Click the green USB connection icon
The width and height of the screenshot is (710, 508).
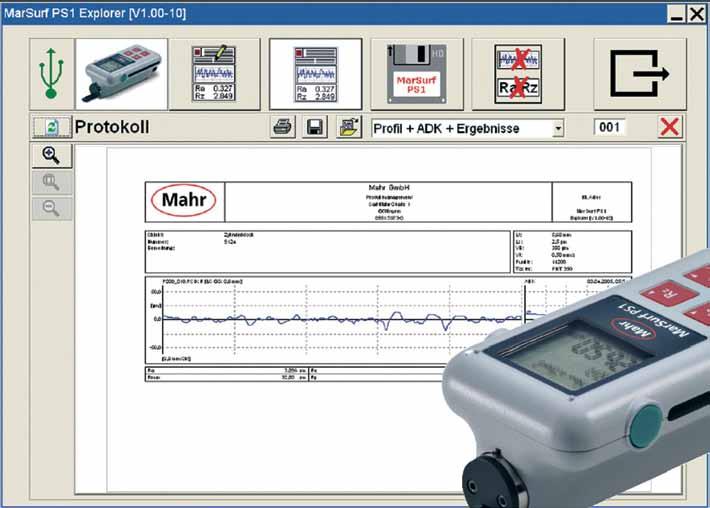tap(51, 74)
